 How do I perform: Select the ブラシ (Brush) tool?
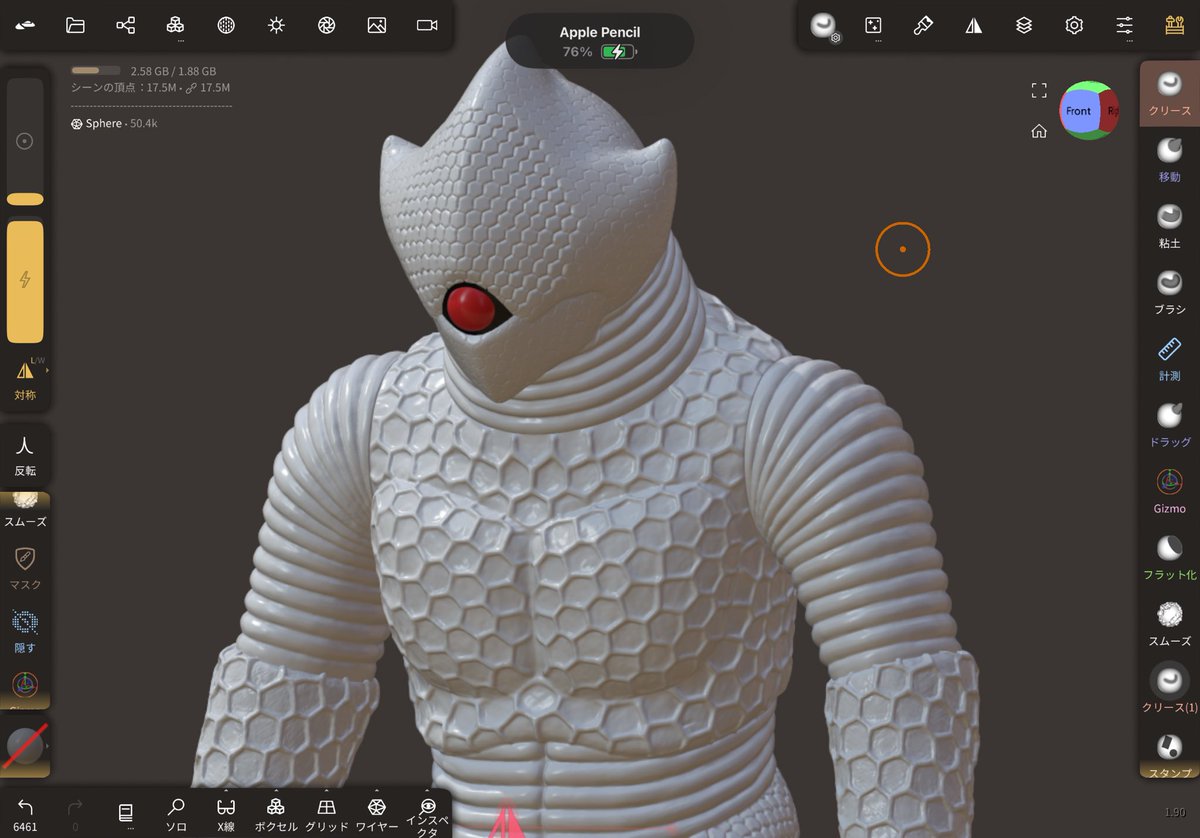pos(1170,292)
